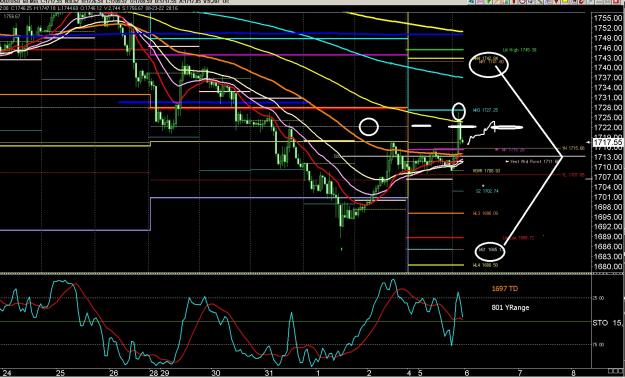Click the S2 1702.74 level label

[487, 191]
